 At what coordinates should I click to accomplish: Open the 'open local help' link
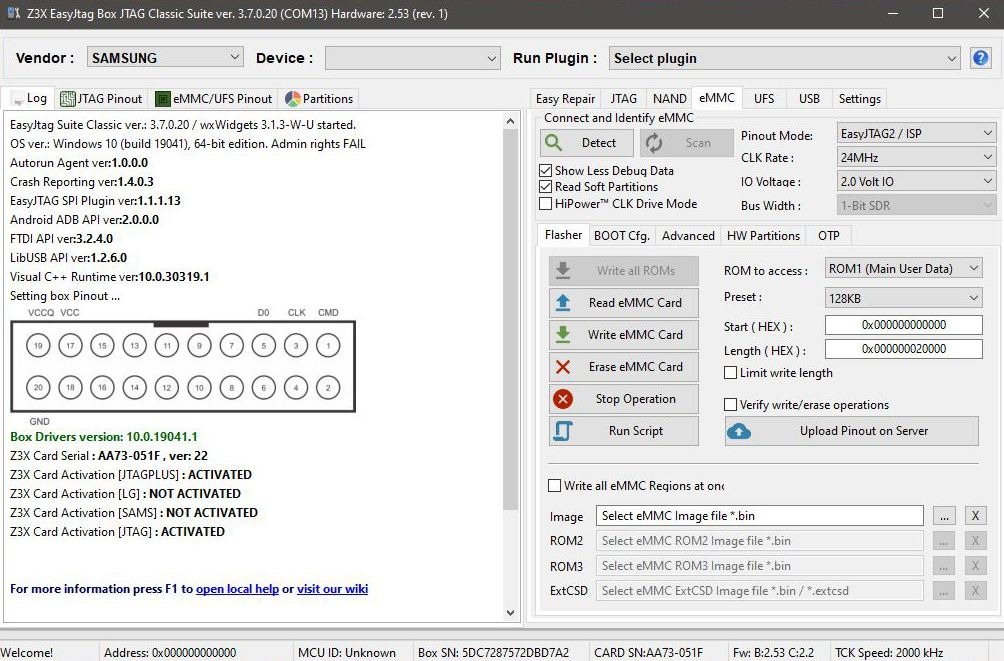click(238, 589)
